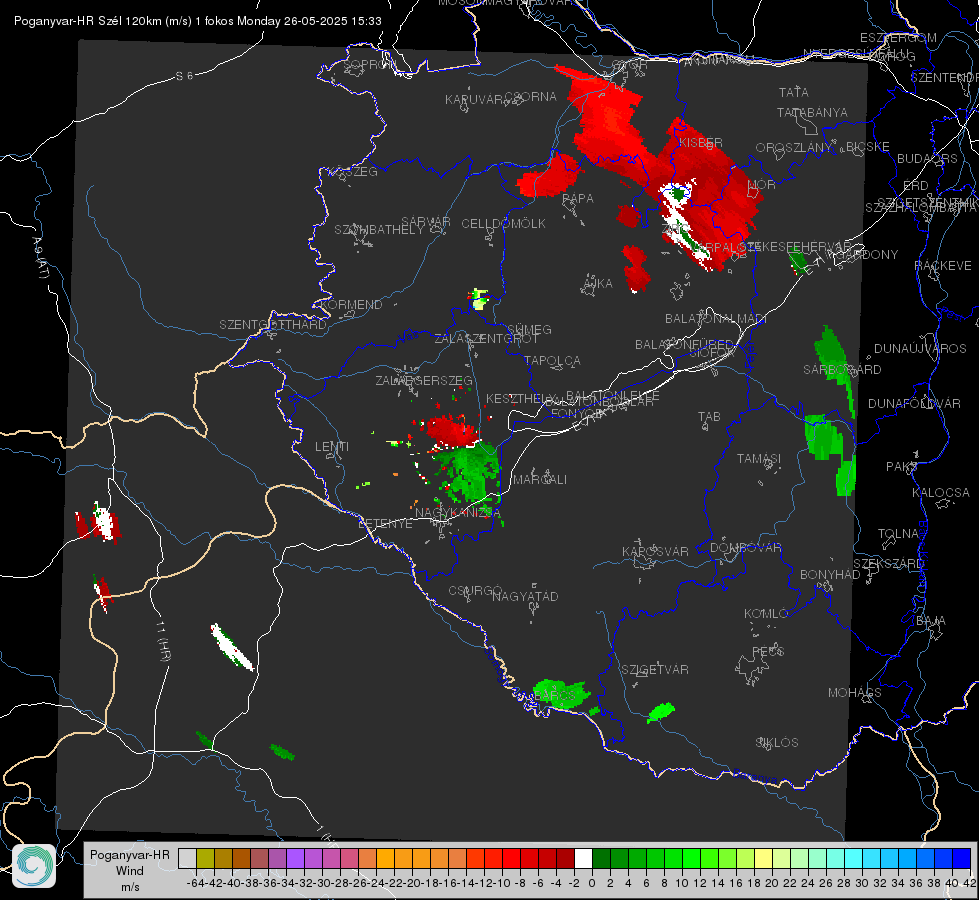Click the DUNAFOLDVAR city label
979x900 pixels.
914,403
